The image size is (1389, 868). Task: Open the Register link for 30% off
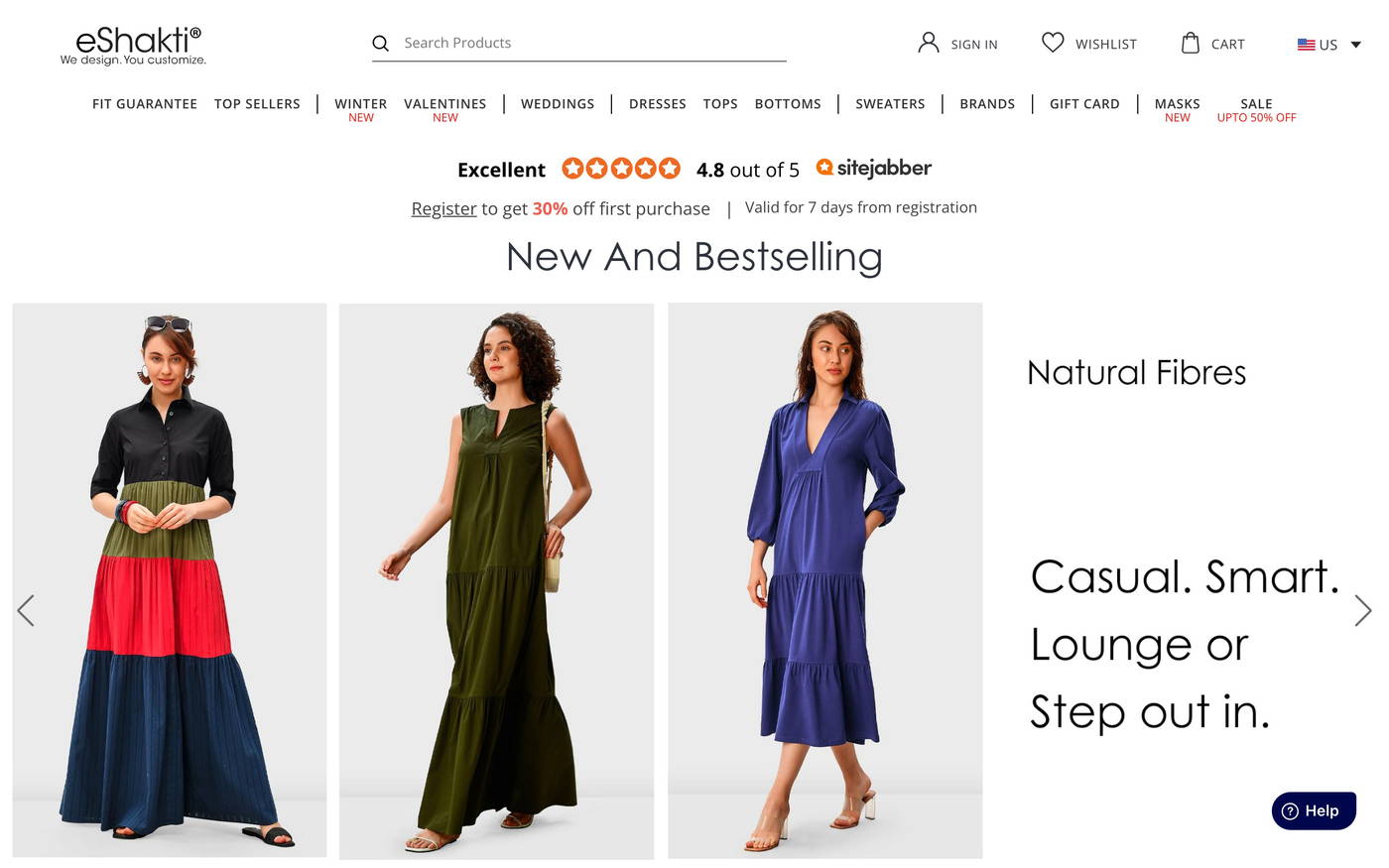[x=443, y=208]
